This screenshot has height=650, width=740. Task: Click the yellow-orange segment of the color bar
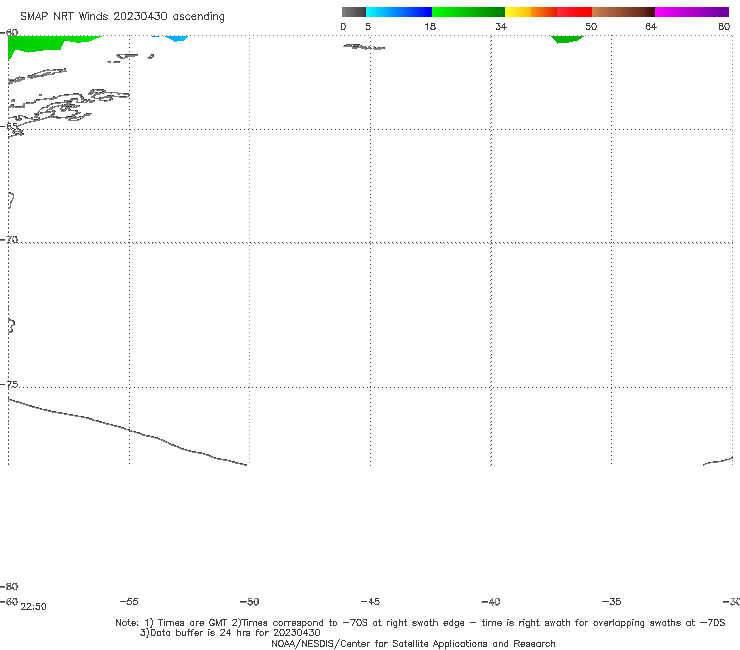point(531,12)
